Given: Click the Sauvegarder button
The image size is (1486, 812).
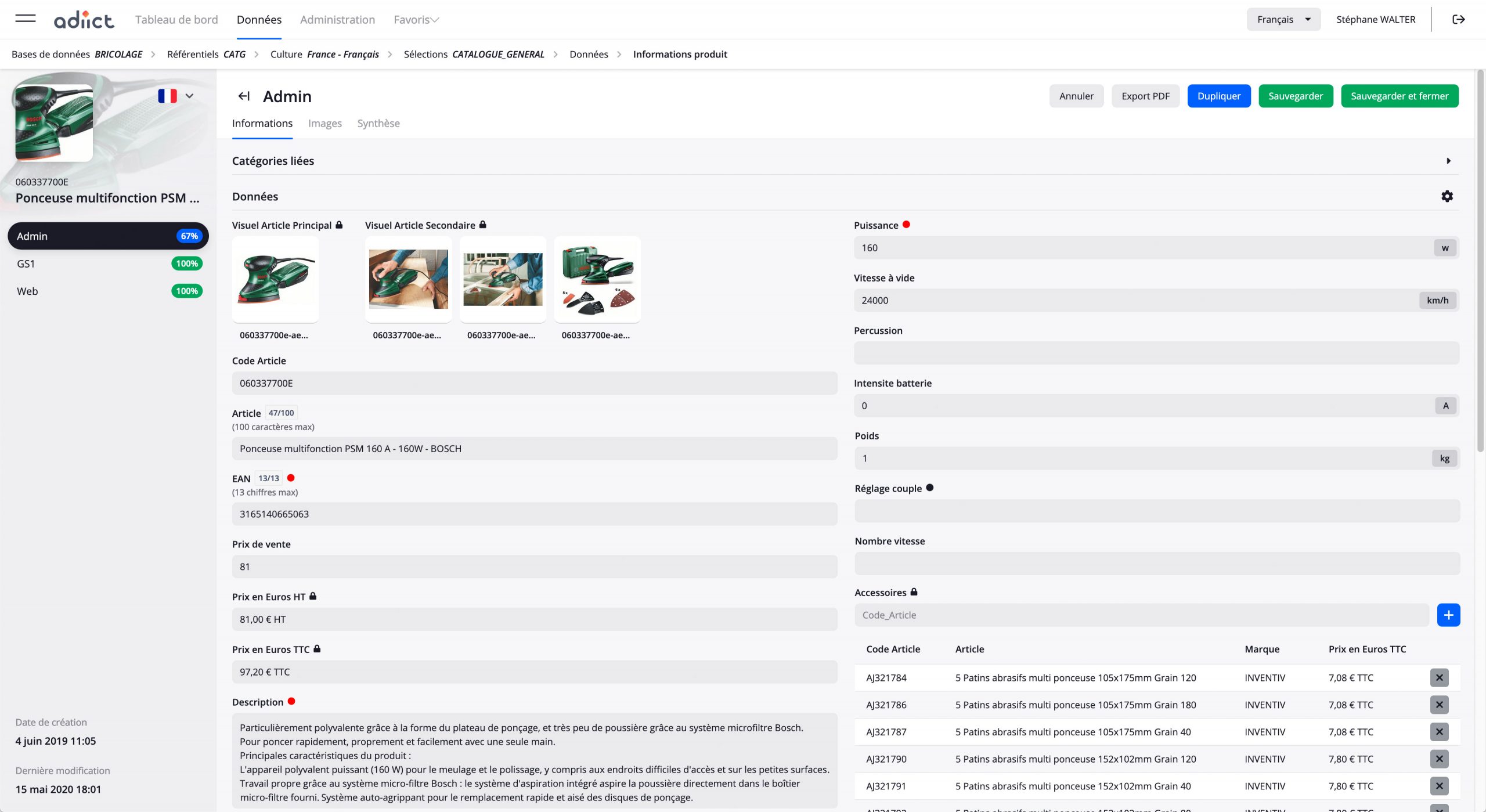Looking at the screenshot, I should coord(1296,96).
